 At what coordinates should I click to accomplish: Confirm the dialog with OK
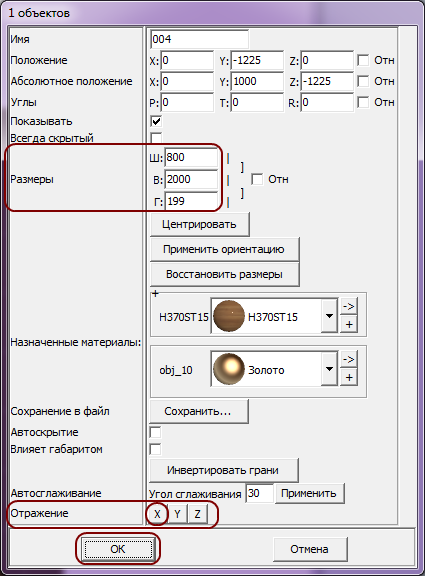[118, 549]
